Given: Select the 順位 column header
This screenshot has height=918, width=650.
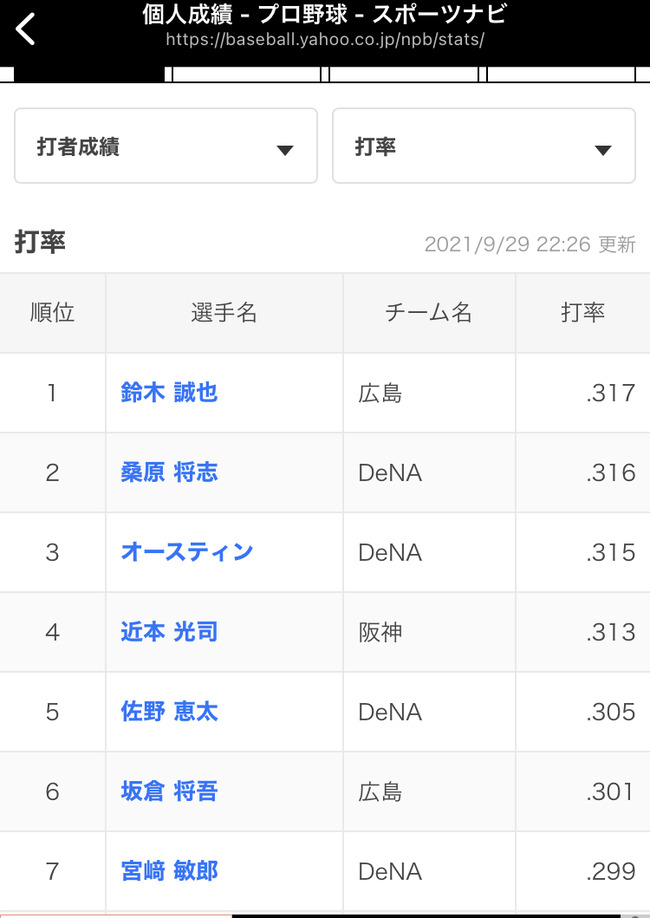Looking at the screenshot, I should (x=53, y=313).
